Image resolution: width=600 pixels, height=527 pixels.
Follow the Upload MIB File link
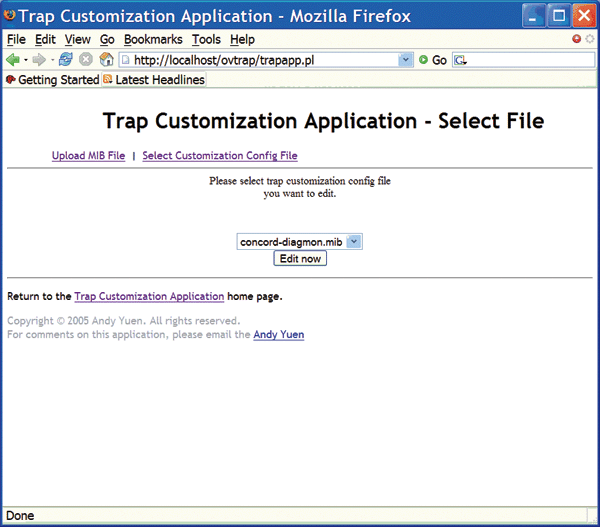coord(88,156)
